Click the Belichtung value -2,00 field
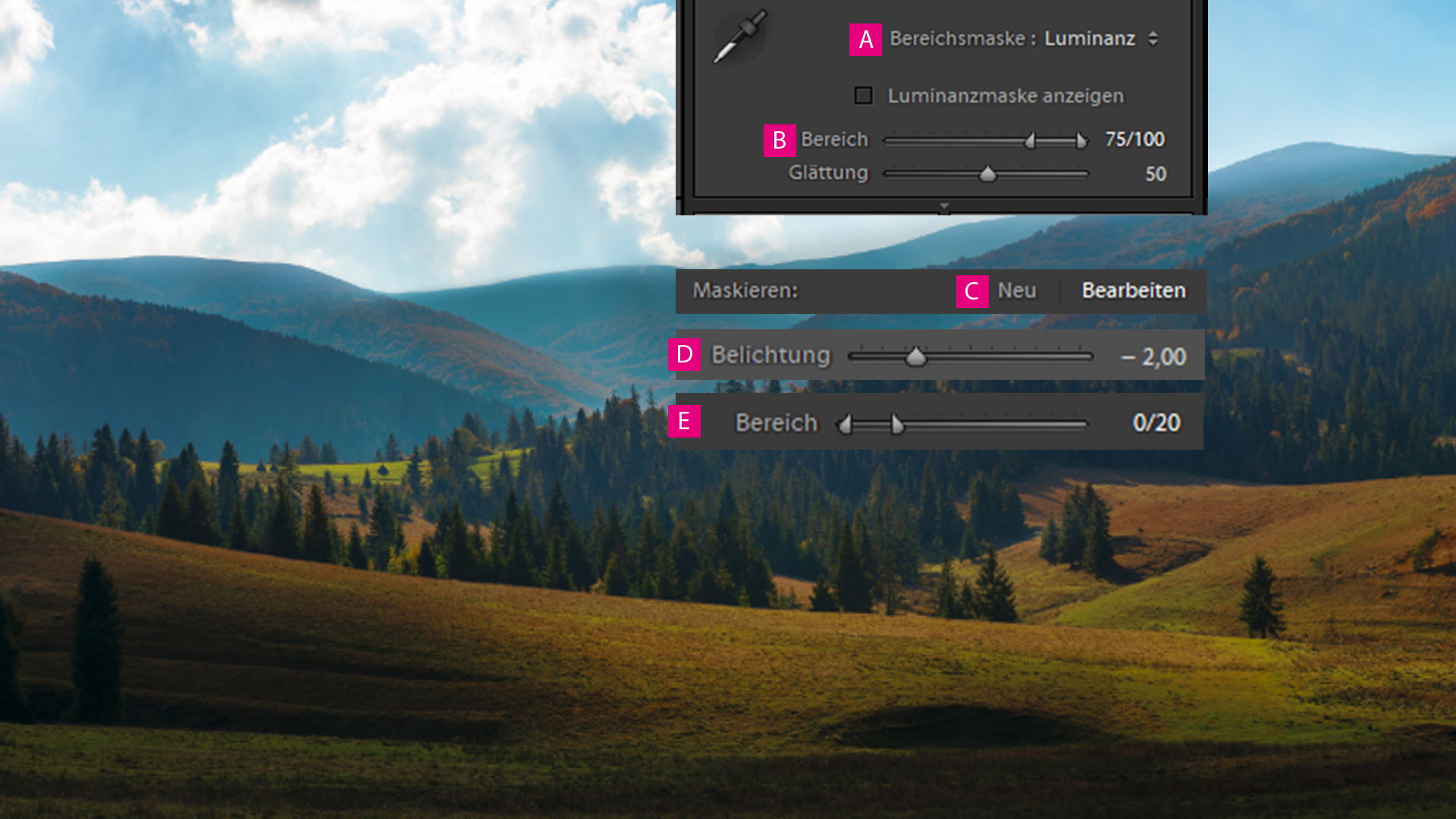This screenshot has height=819, width=1456. pyautogui.click(x=1153, y=356)
